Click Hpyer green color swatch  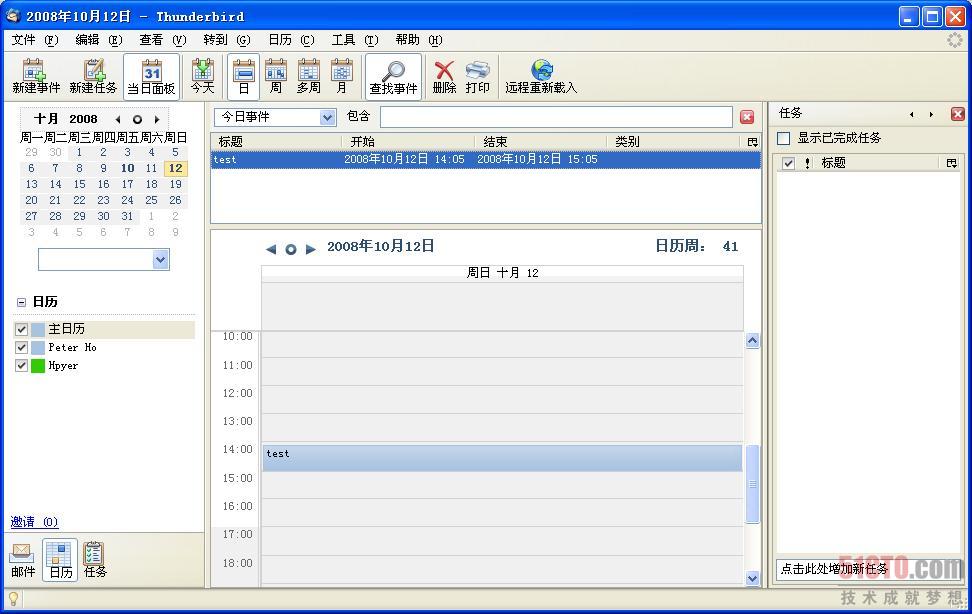coord(38,365)
